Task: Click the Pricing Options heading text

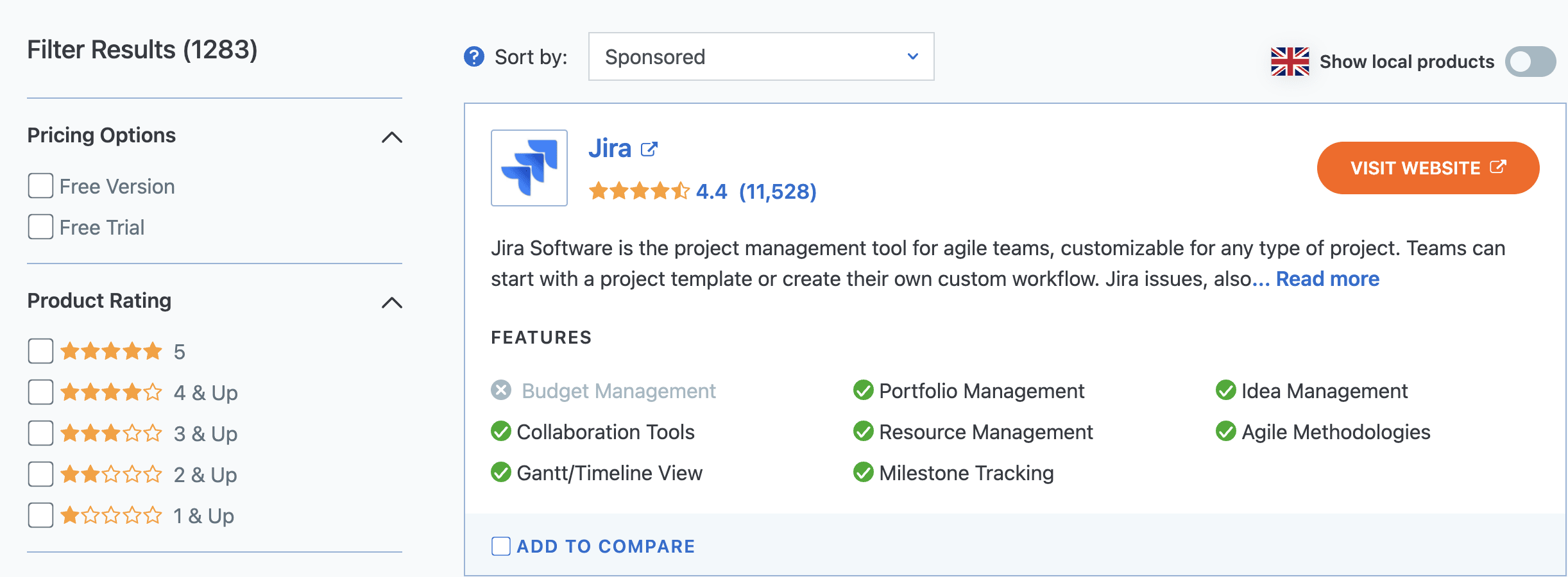Action: 101,135
